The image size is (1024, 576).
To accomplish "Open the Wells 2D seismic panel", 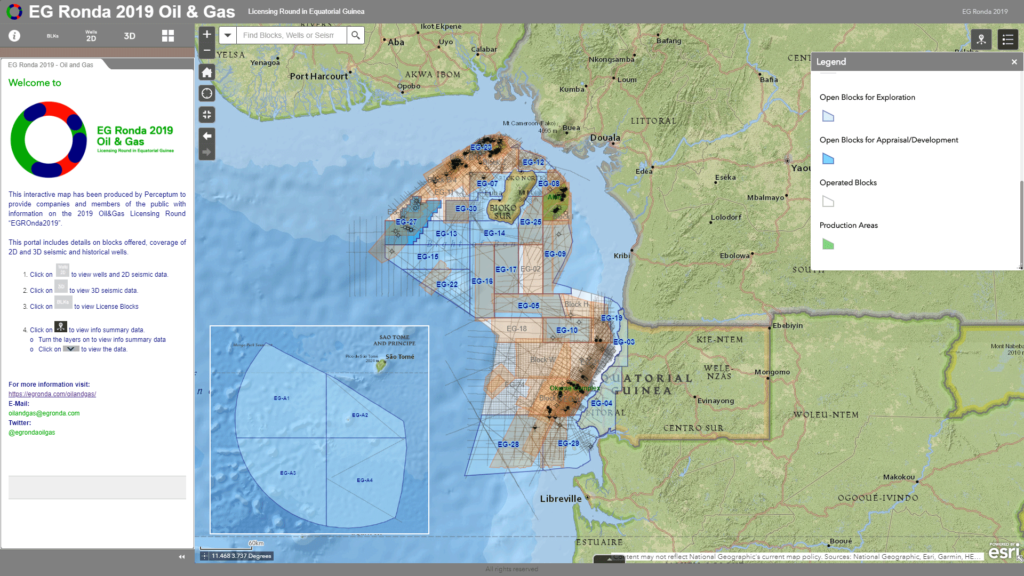I will (91, 36).
